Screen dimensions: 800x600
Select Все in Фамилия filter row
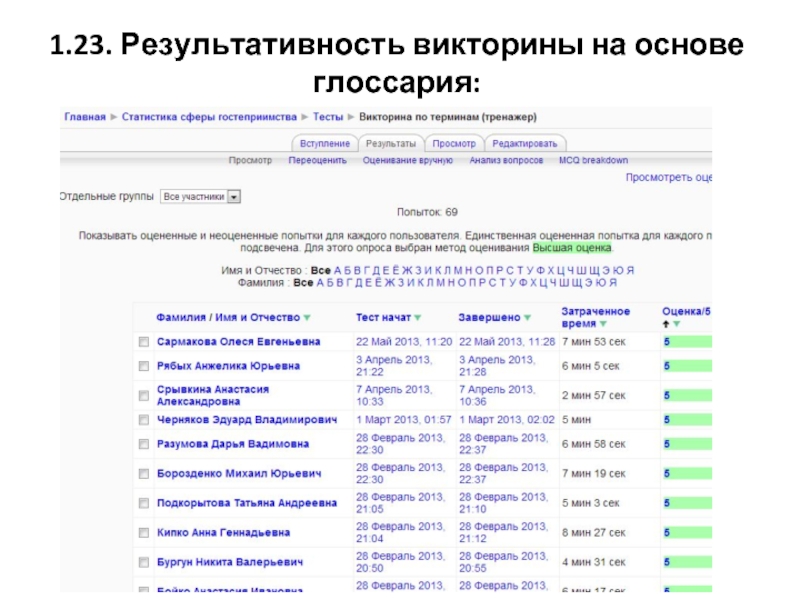[303, 283]
